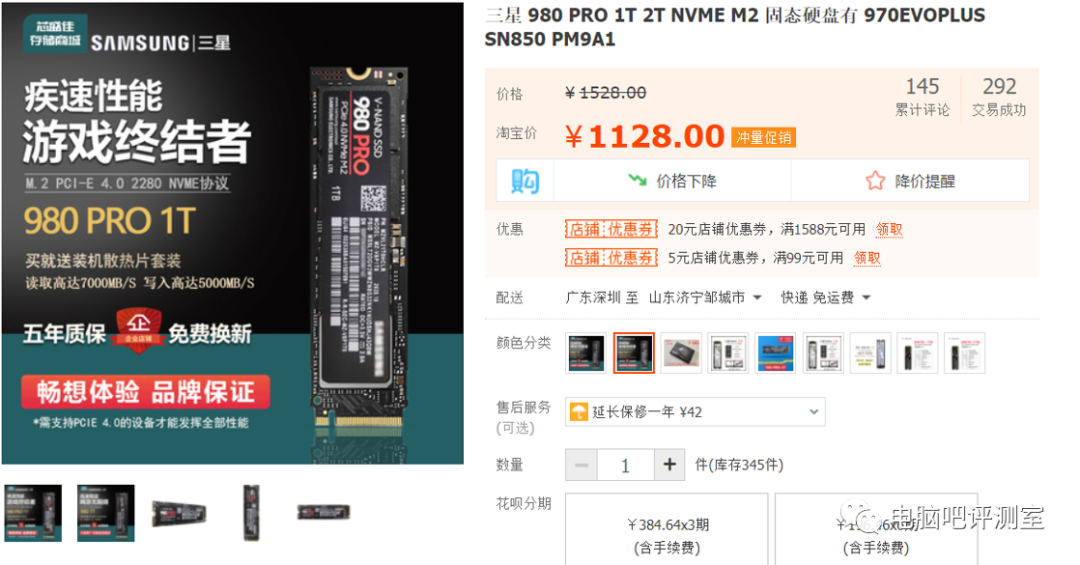Screen dimensions: 1080x565
Task: Claim the 20 yuan store coupon
Action: 889,229
